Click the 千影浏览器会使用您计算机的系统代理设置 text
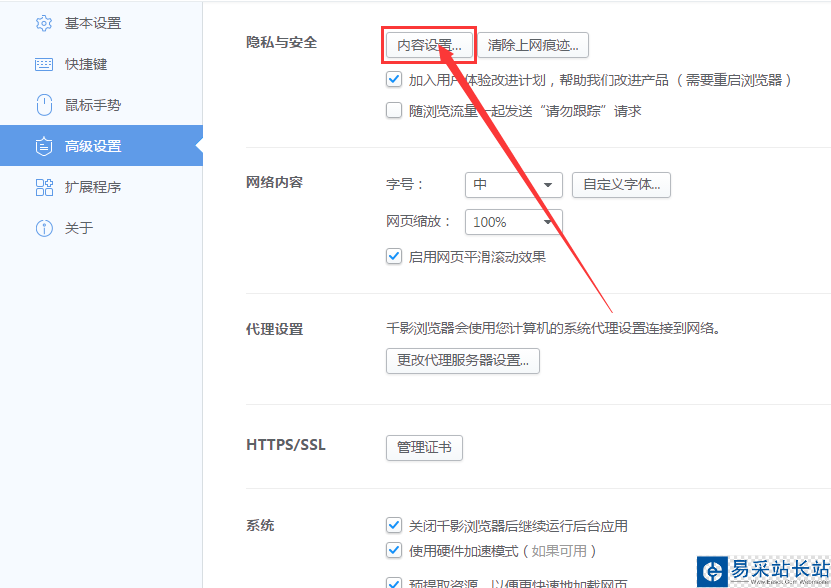 pyautogui.click(x=553, y=328)
